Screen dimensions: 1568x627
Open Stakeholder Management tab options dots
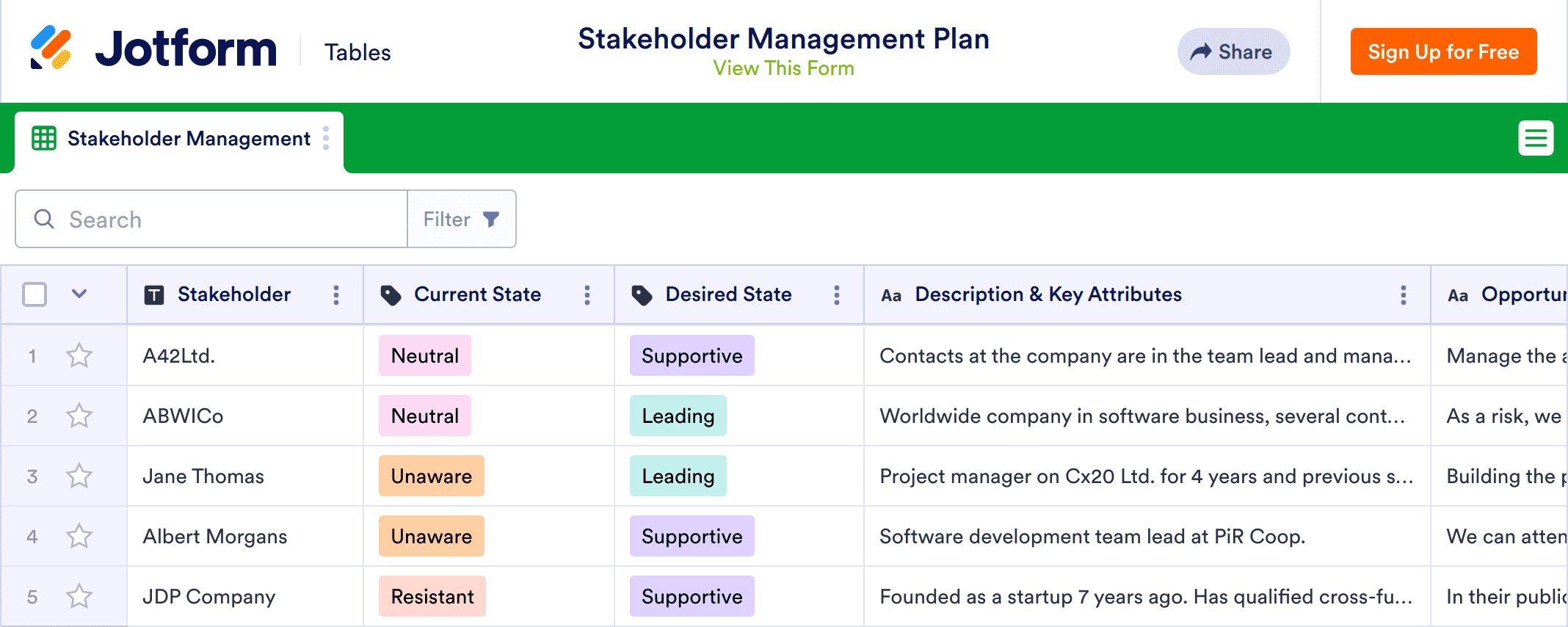tap(326, 138)
